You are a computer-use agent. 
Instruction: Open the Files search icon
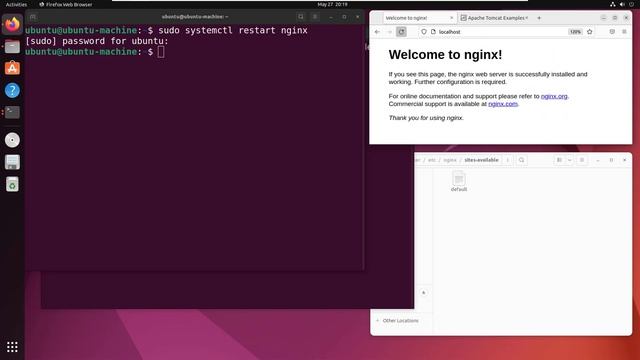521,160
